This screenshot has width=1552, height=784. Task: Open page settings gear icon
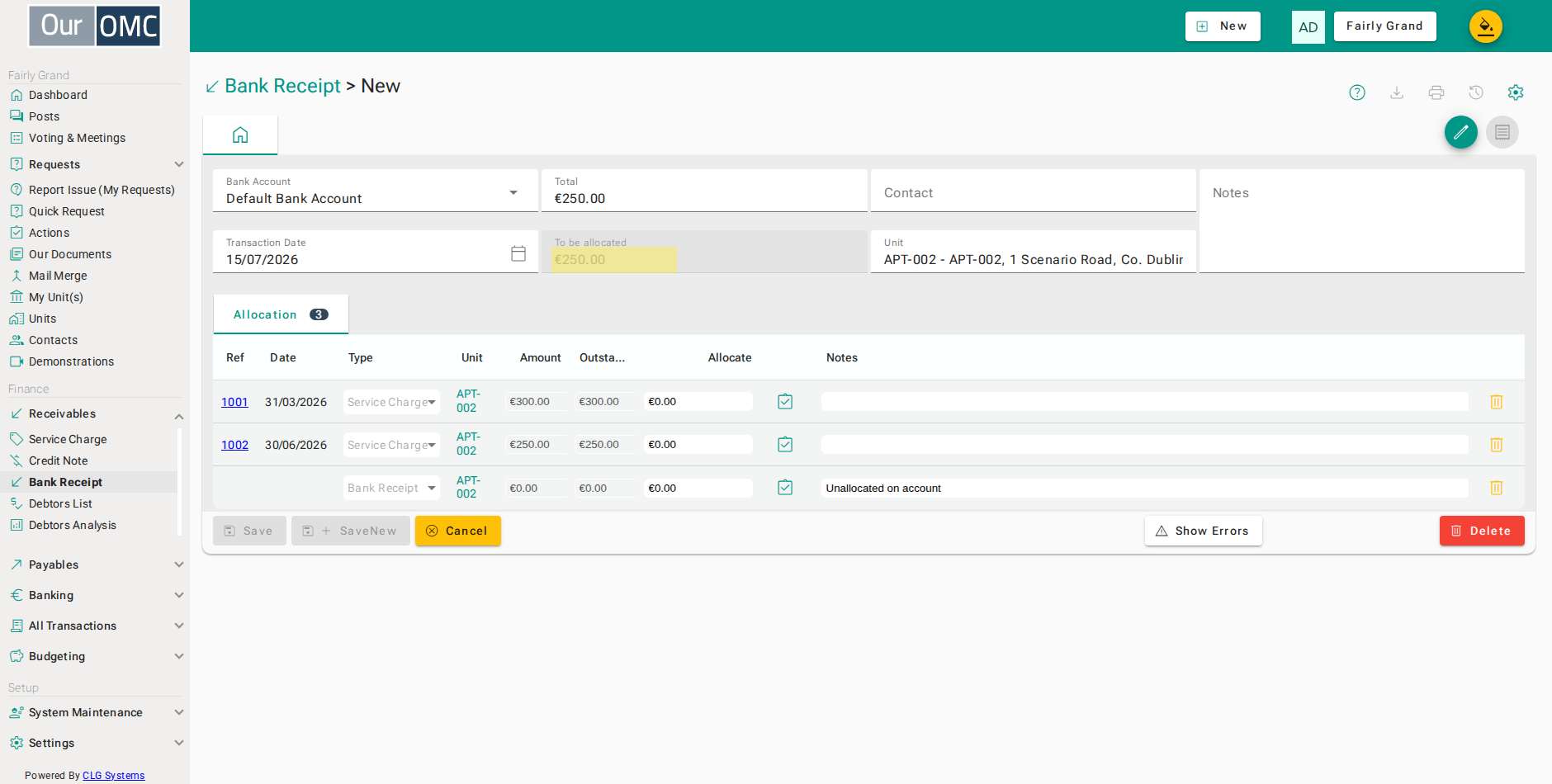pyautogui.click(x=1516, y=92)
